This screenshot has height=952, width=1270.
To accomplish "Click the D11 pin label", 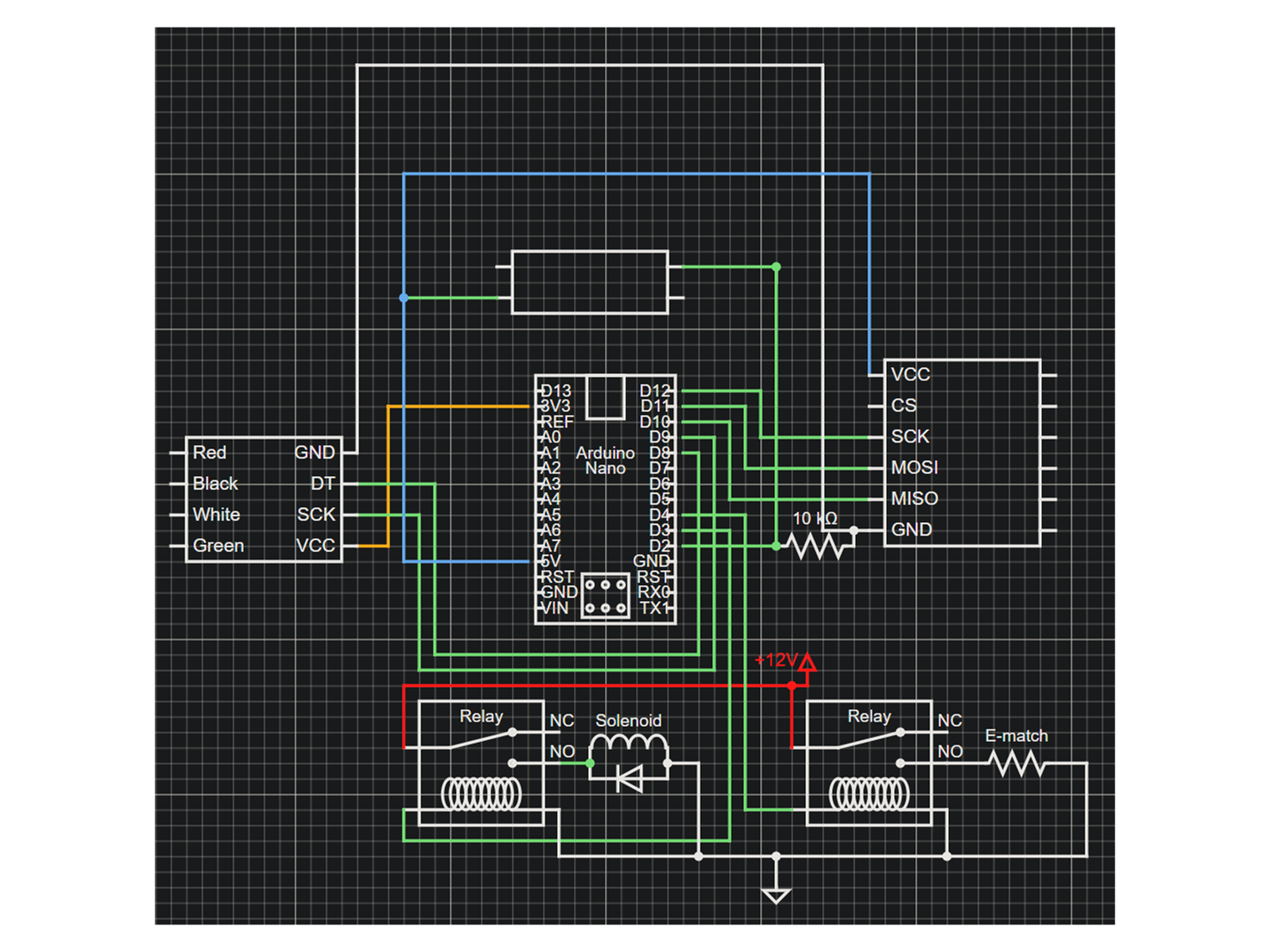I will 655,406.
